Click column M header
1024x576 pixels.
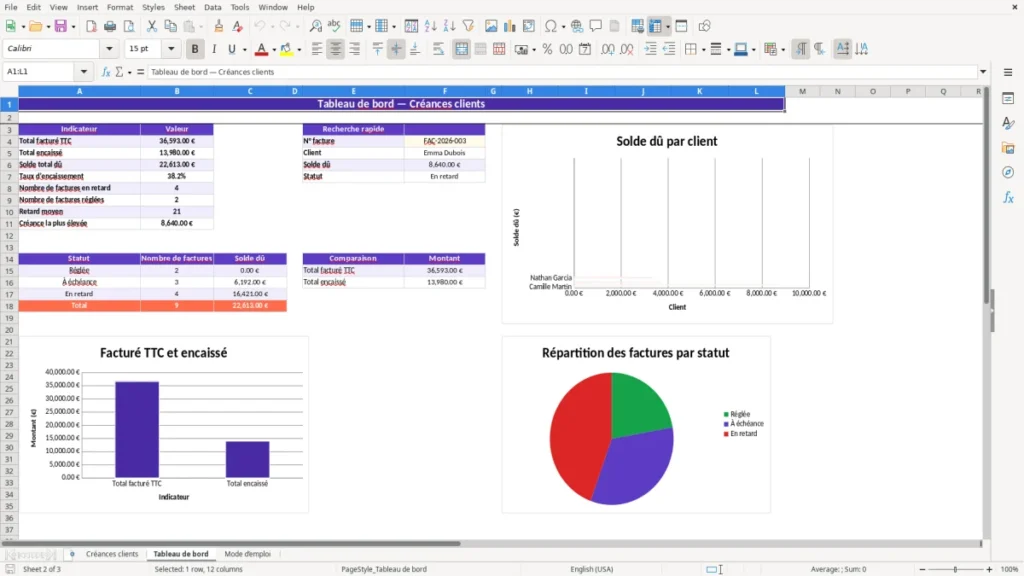click(802, 91)
